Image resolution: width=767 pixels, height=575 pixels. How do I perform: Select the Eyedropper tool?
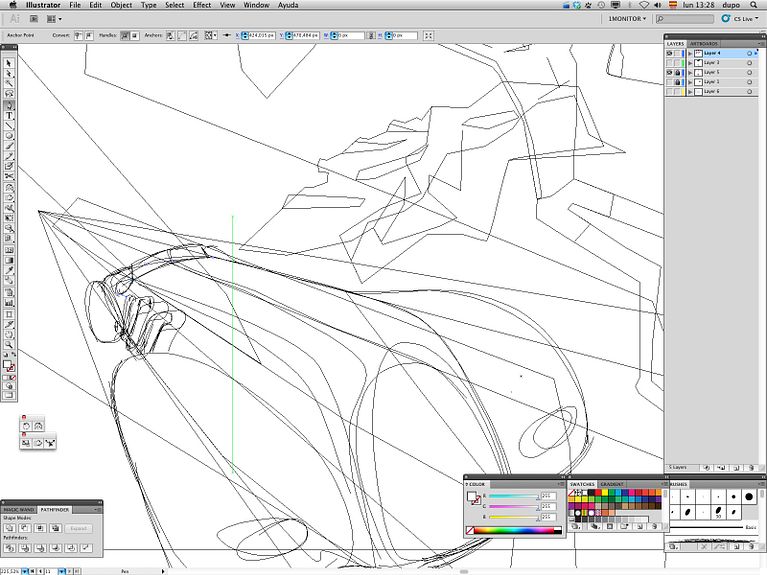pyautogui.click(x=9, y=270)
